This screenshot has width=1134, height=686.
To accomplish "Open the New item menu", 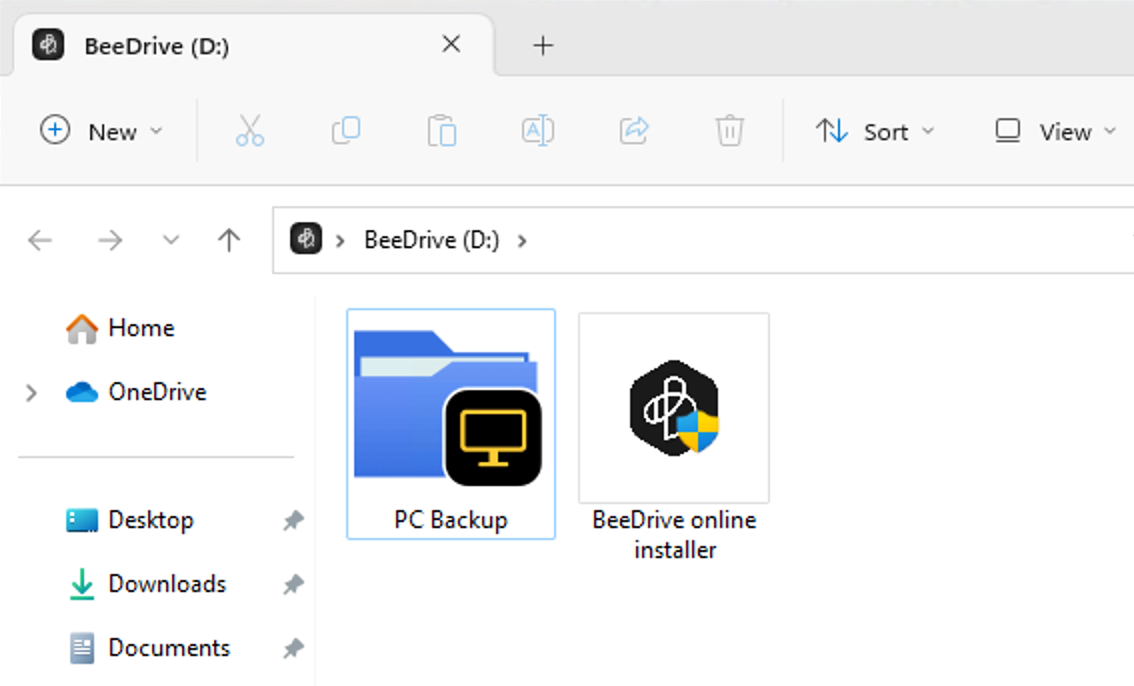I will click(101, 132).
